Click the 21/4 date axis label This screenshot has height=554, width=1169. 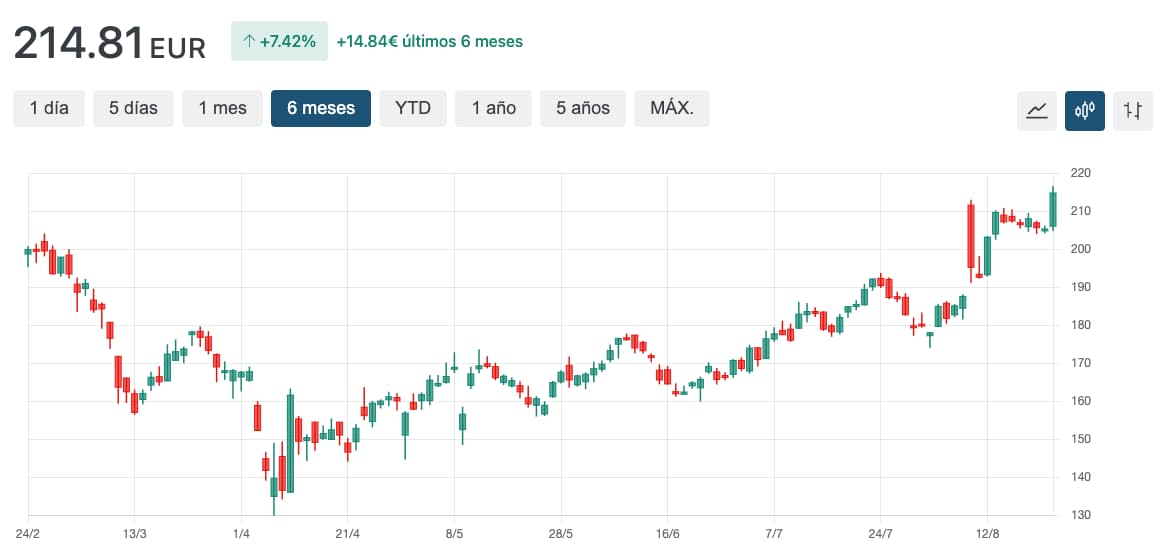[347, 534]
